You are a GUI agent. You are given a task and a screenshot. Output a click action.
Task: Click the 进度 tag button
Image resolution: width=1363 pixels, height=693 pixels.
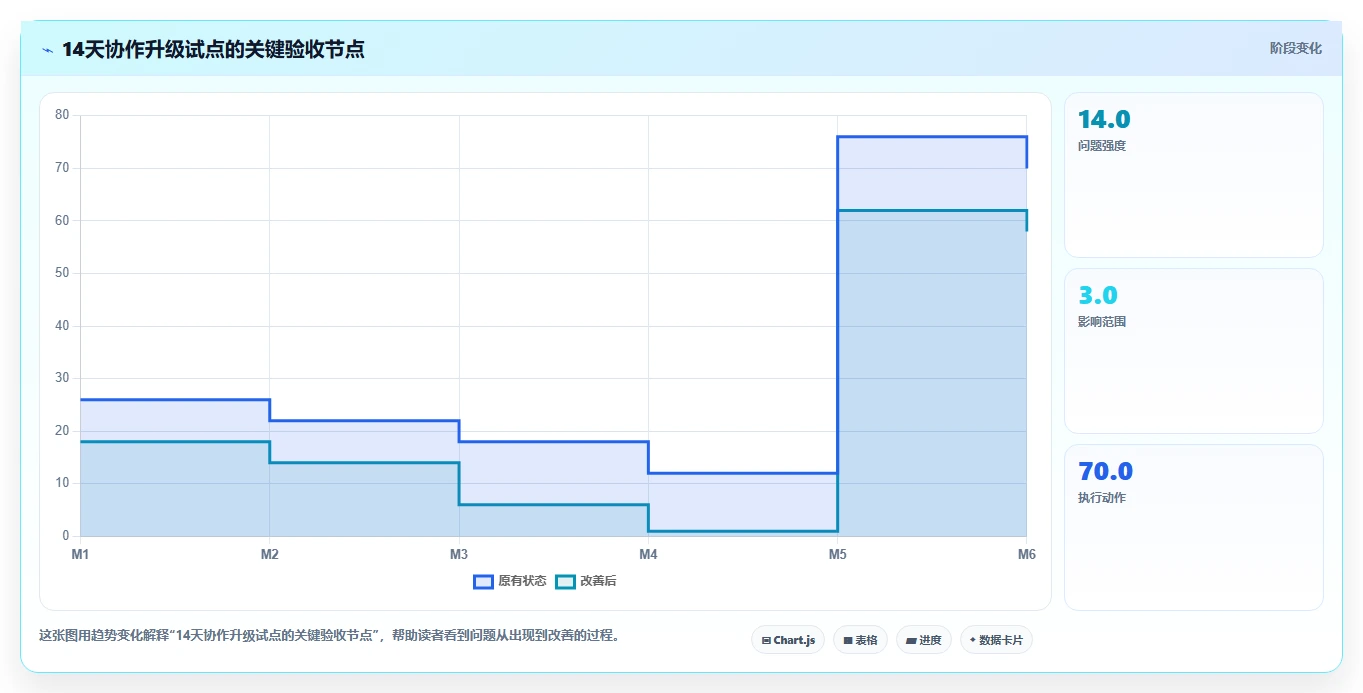click(924, 640)
